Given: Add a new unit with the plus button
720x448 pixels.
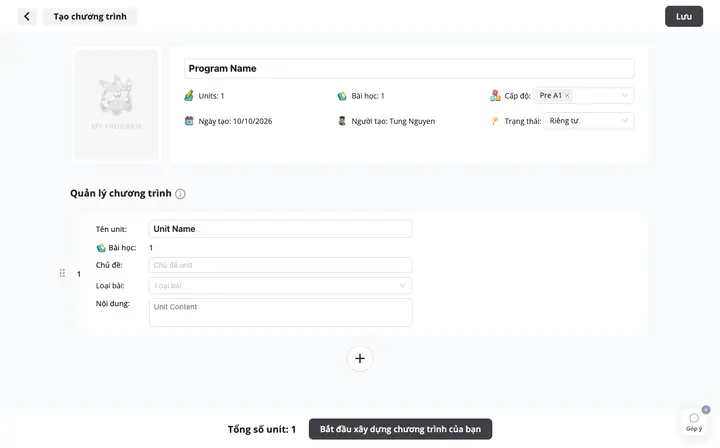Looking at the screenshot, I should pyautogui.click(x=360, y=358).
